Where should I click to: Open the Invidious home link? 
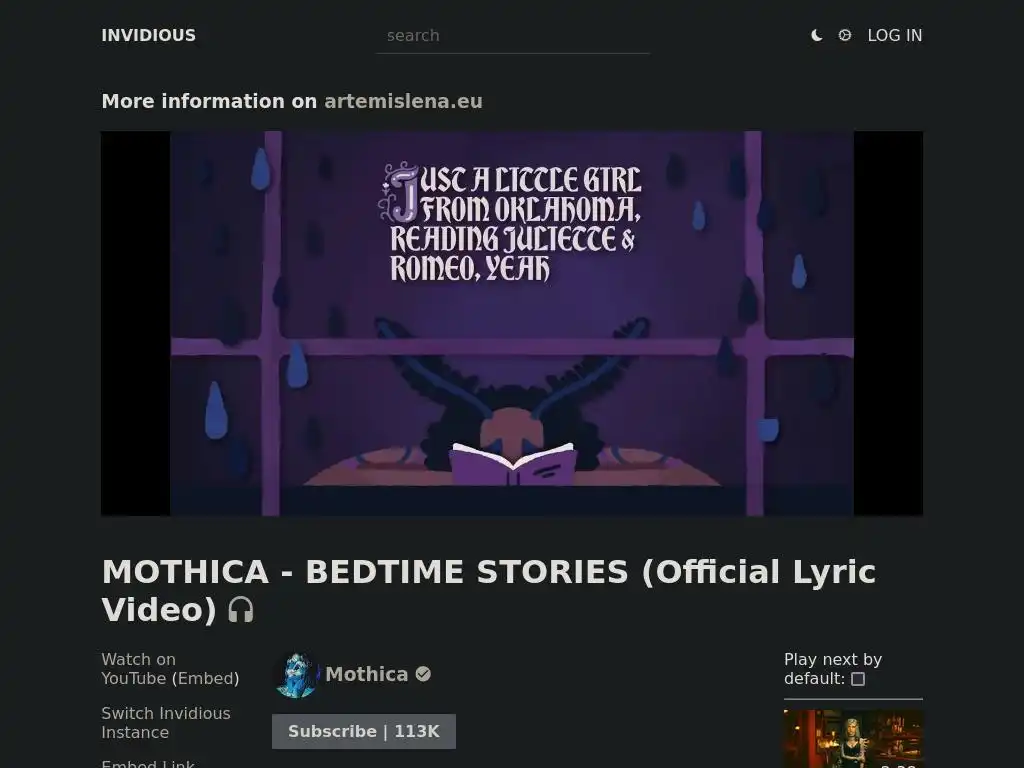tap(148, 35)
